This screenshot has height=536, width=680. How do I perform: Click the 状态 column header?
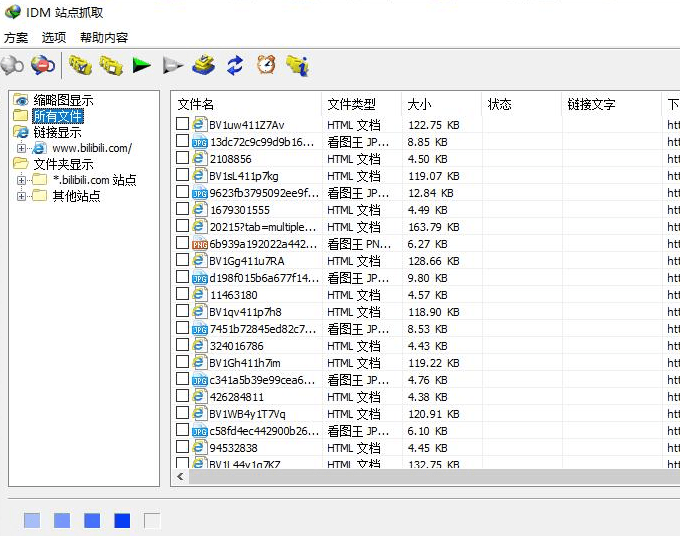tap(522, 104)
